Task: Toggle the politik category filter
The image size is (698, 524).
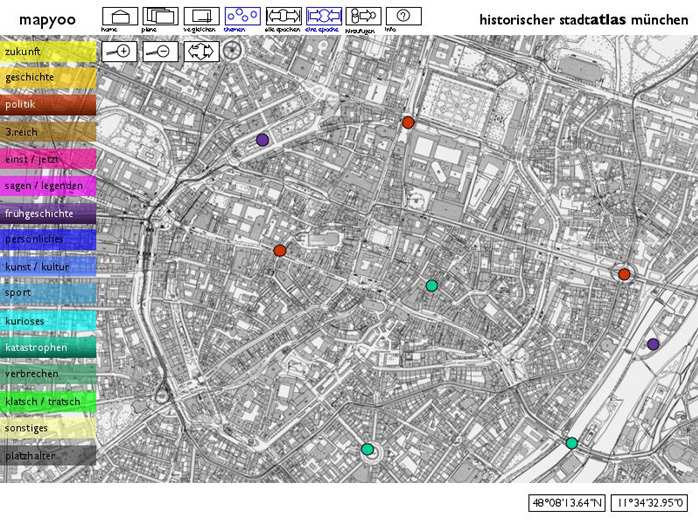Action: pyautogui.click(x=48, y=105)
